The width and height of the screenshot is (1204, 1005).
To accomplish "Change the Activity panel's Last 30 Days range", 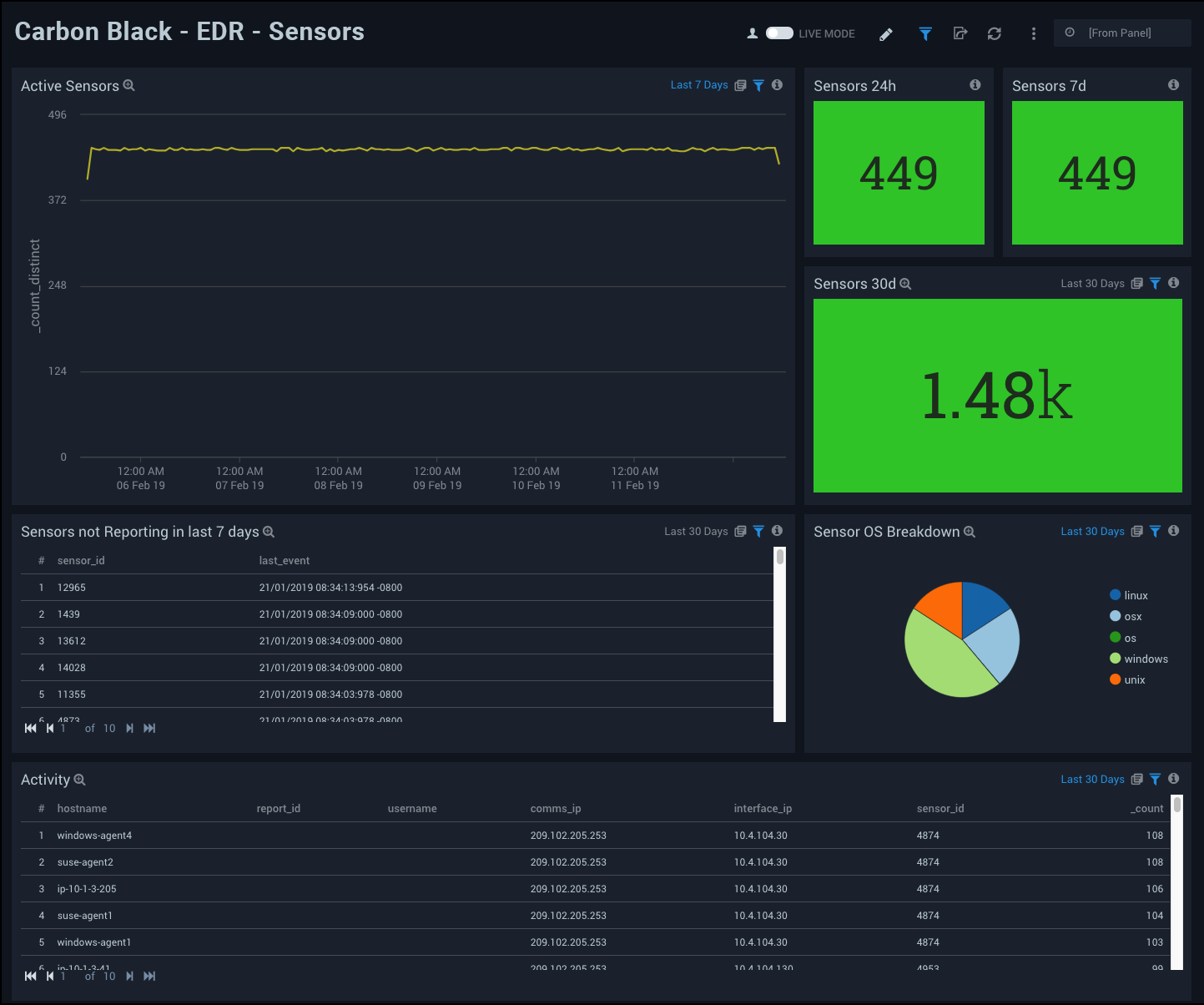I will [x=1092, y=779].
